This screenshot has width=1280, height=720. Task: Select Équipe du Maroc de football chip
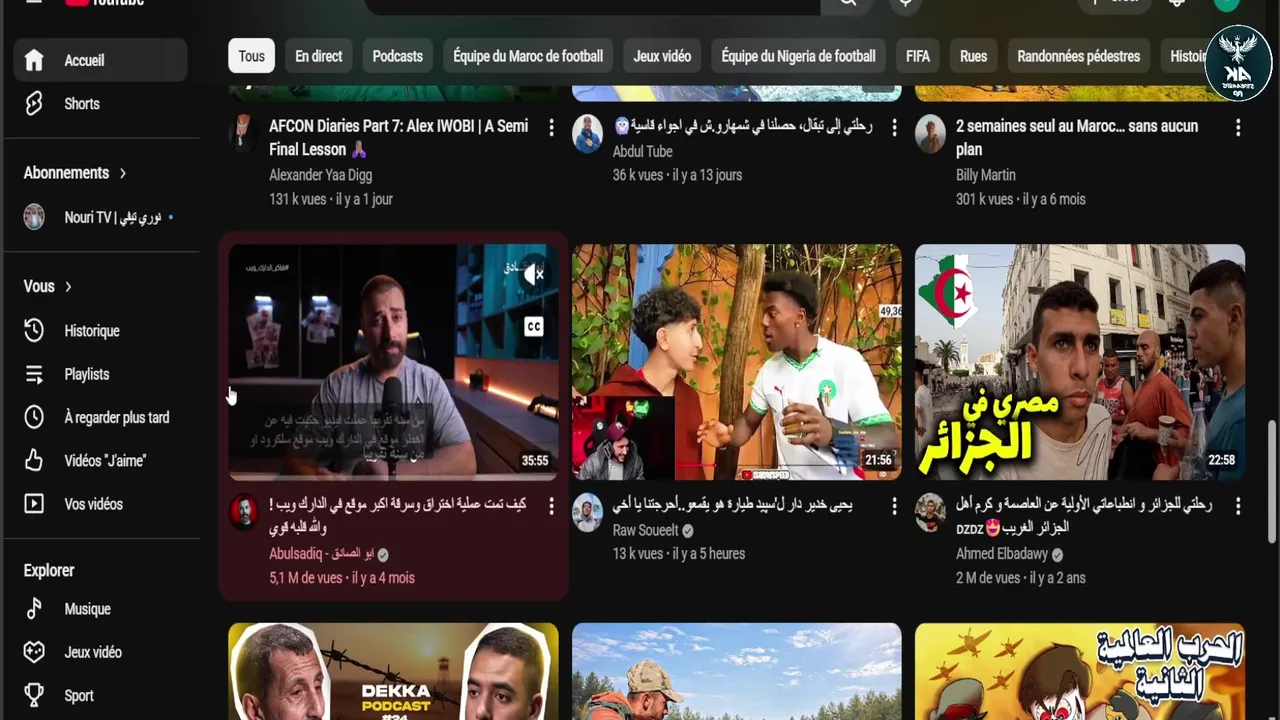(x=528, y=56)
